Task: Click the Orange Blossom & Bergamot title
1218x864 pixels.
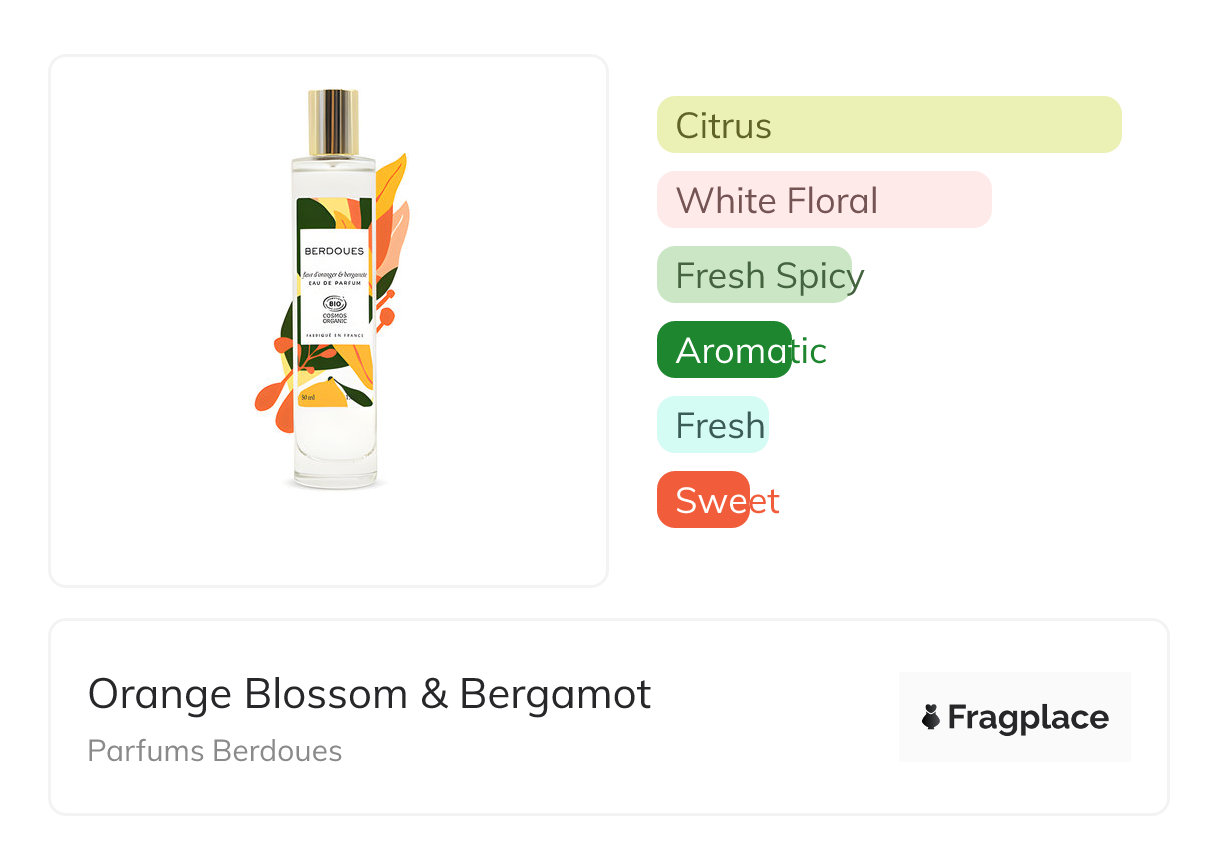Action: (x=369, y=694)
